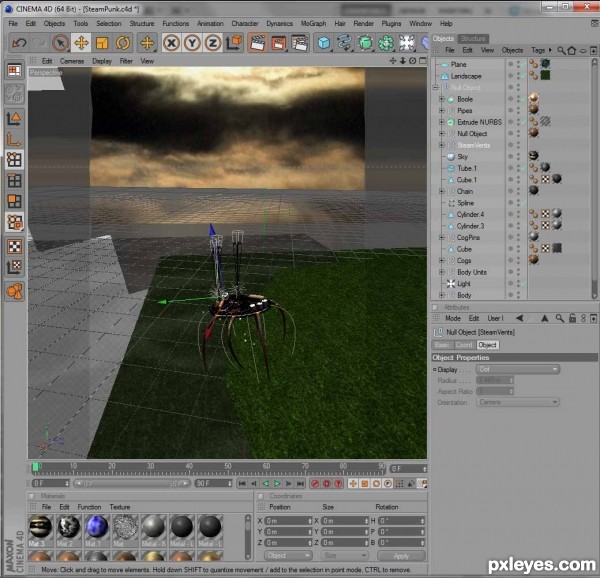Click the Objects panel vertical scrollbar
Screen dimensions: 600x578
click(594, 178)
